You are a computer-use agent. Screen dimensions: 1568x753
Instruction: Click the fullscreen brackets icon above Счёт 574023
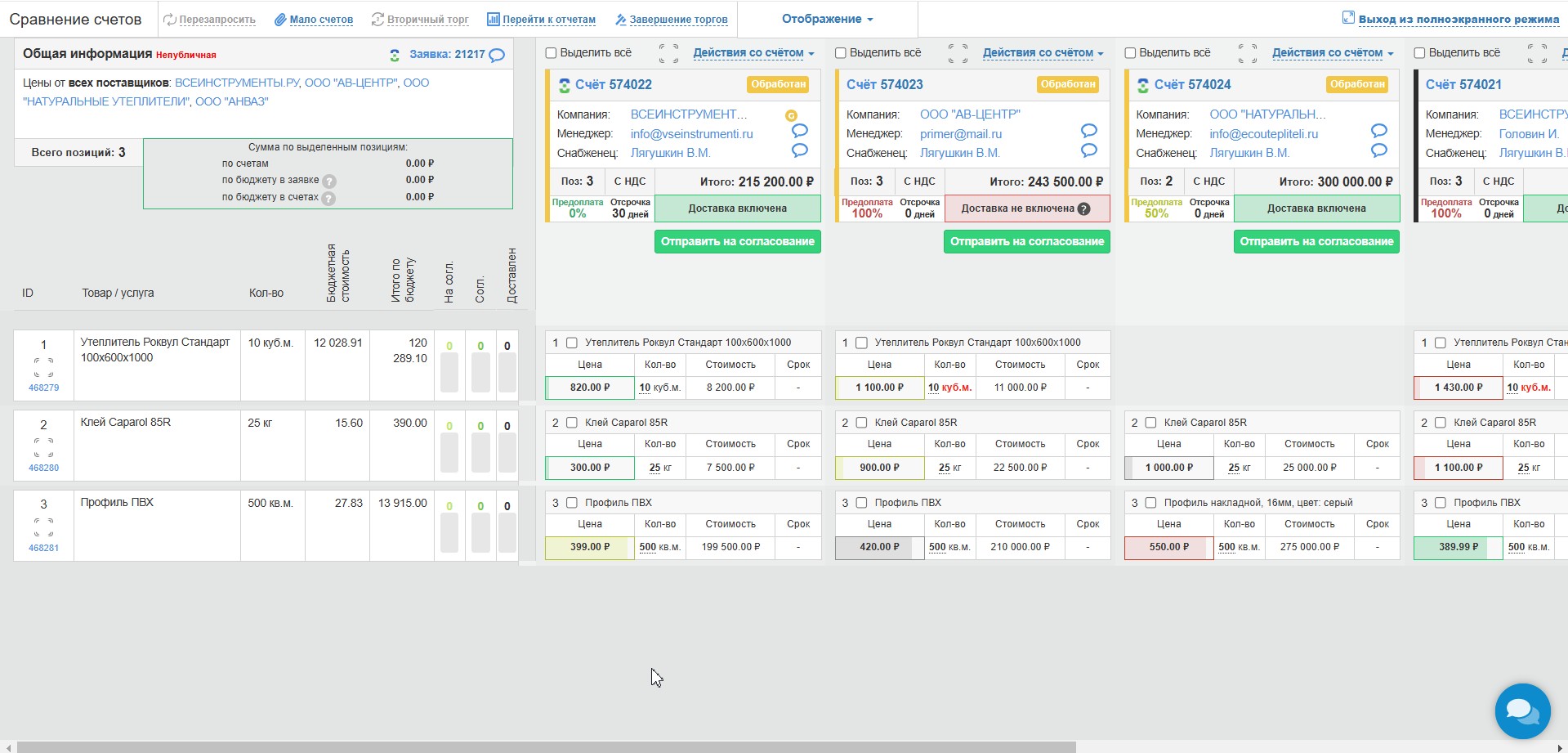958,53
